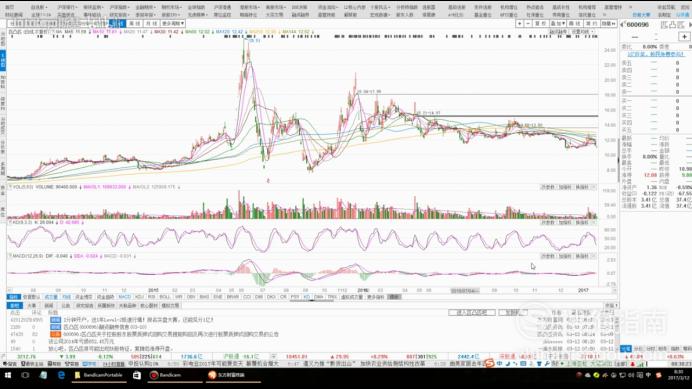Open the 设置均线 dropdown above chart
Screen dimensions: 692x389
[582, 32]
